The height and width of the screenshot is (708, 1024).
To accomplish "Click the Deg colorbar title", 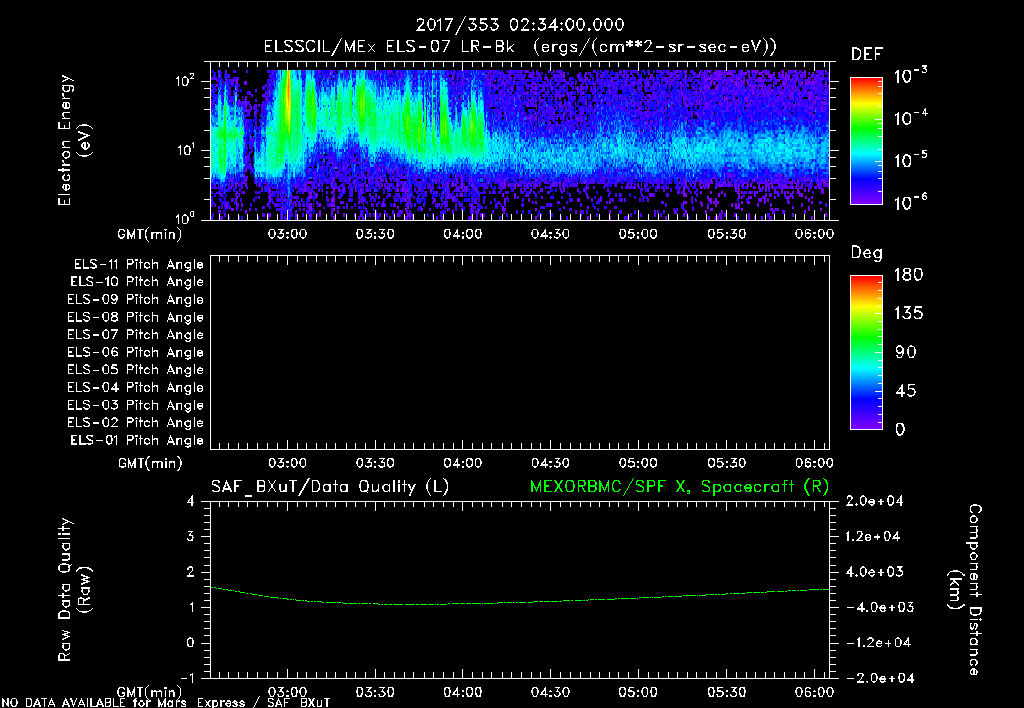I will [x=866, y=253].
